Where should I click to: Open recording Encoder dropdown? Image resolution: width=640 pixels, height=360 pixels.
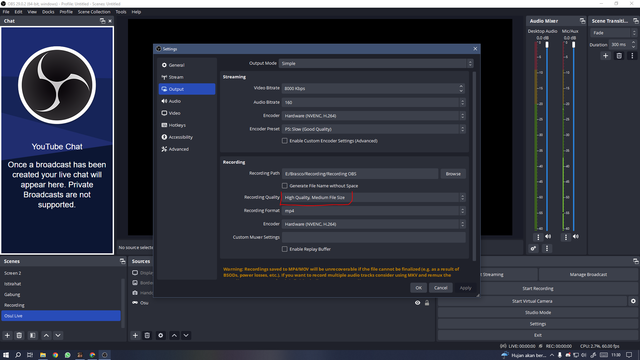coord(373,224)
